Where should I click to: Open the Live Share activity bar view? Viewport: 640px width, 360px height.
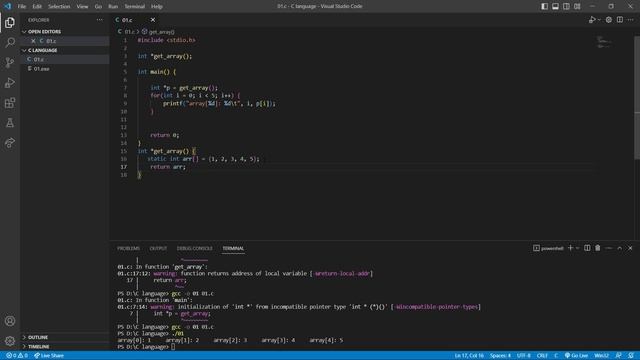tap(10, 142)
